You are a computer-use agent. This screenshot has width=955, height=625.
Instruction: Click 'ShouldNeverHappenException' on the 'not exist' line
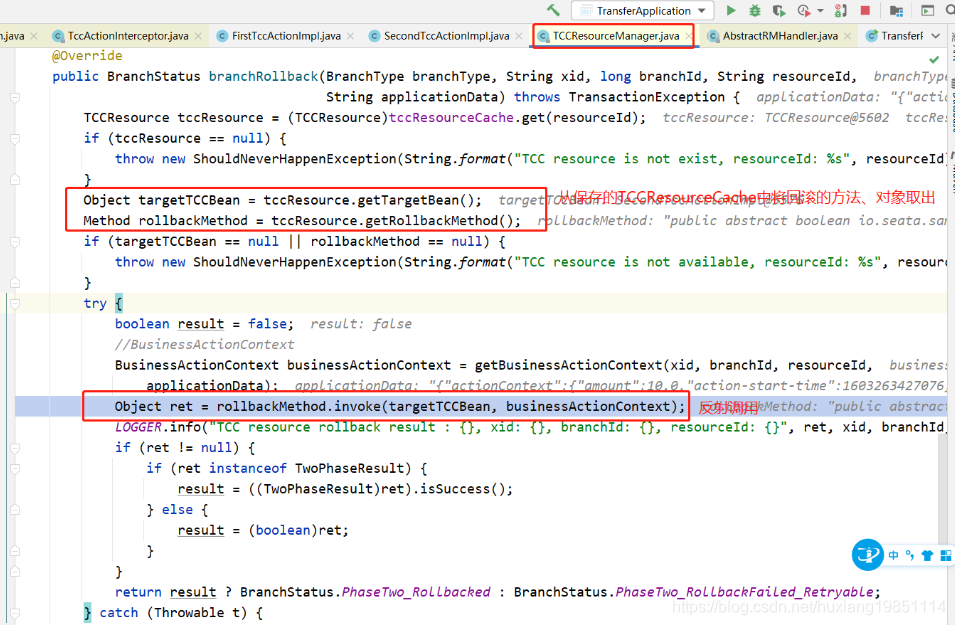pyautogui.click(x=295, y=159)
